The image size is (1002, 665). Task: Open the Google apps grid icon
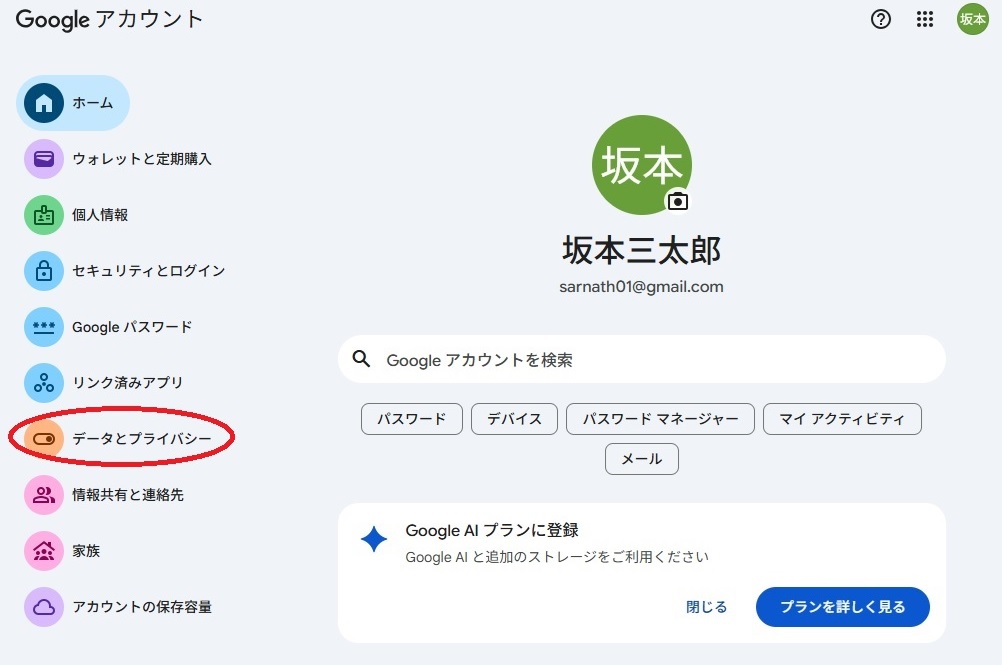pyautogui.click(x=925, y=19)
